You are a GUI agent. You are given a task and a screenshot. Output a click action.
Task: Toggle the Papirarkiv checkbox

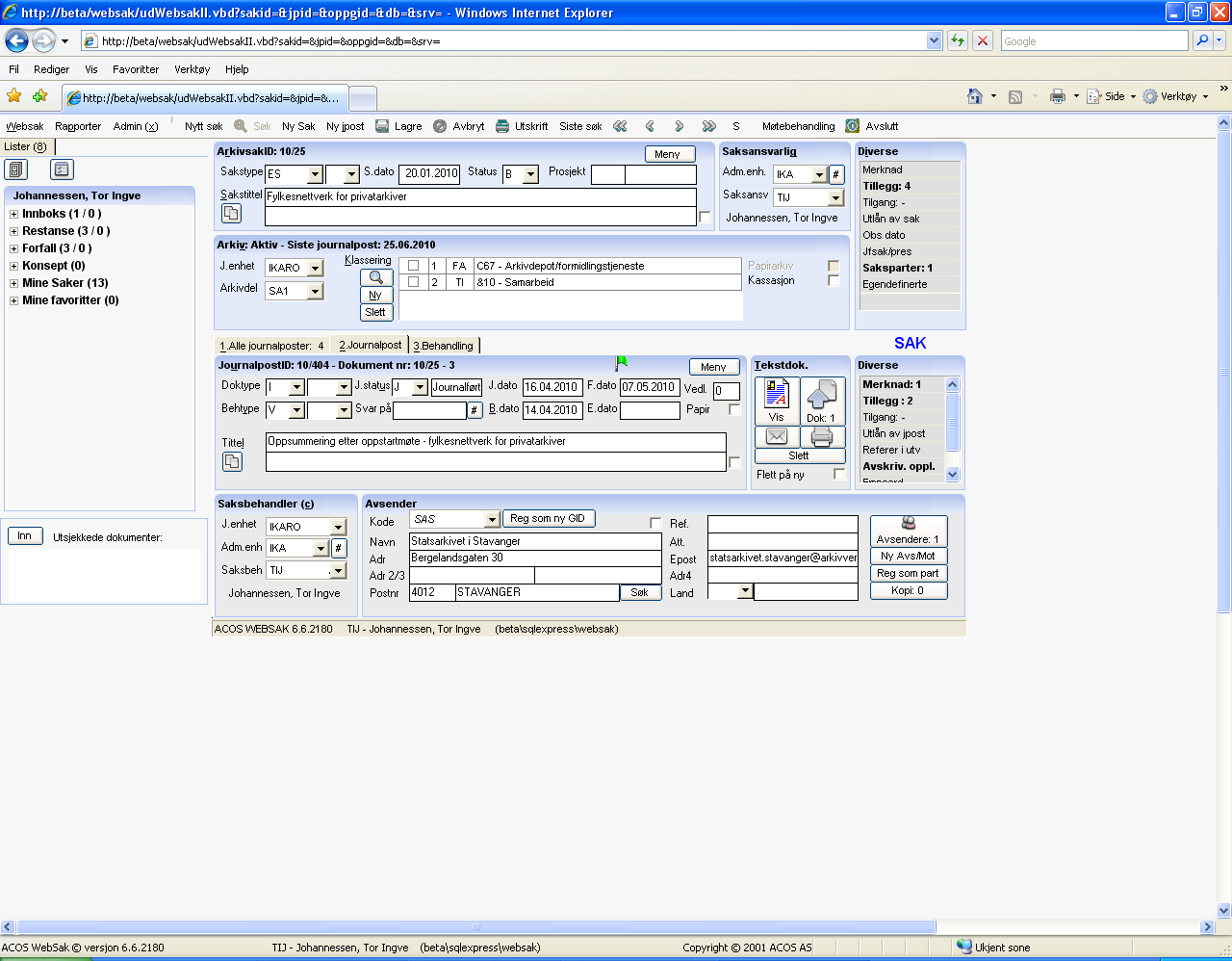834,266
